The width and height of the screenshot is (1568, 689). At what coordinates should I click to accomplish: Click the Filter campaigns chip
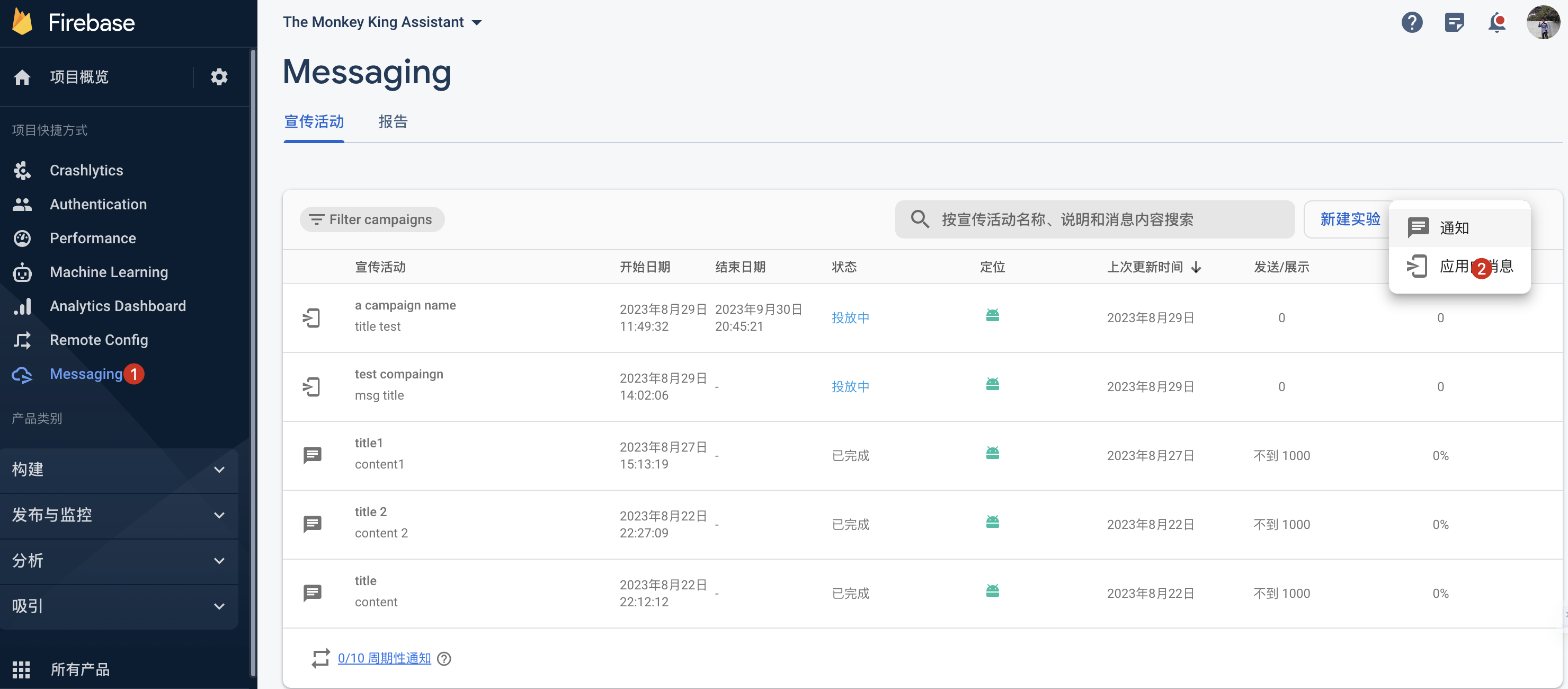371,219
